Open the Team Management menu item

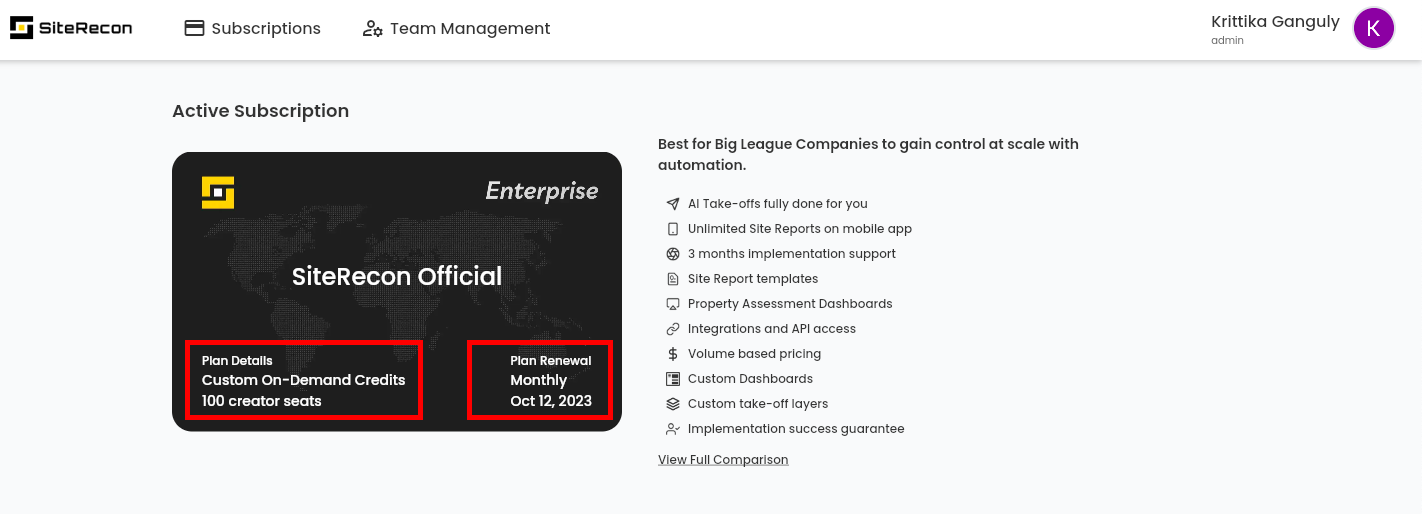(x=456, y=28)
